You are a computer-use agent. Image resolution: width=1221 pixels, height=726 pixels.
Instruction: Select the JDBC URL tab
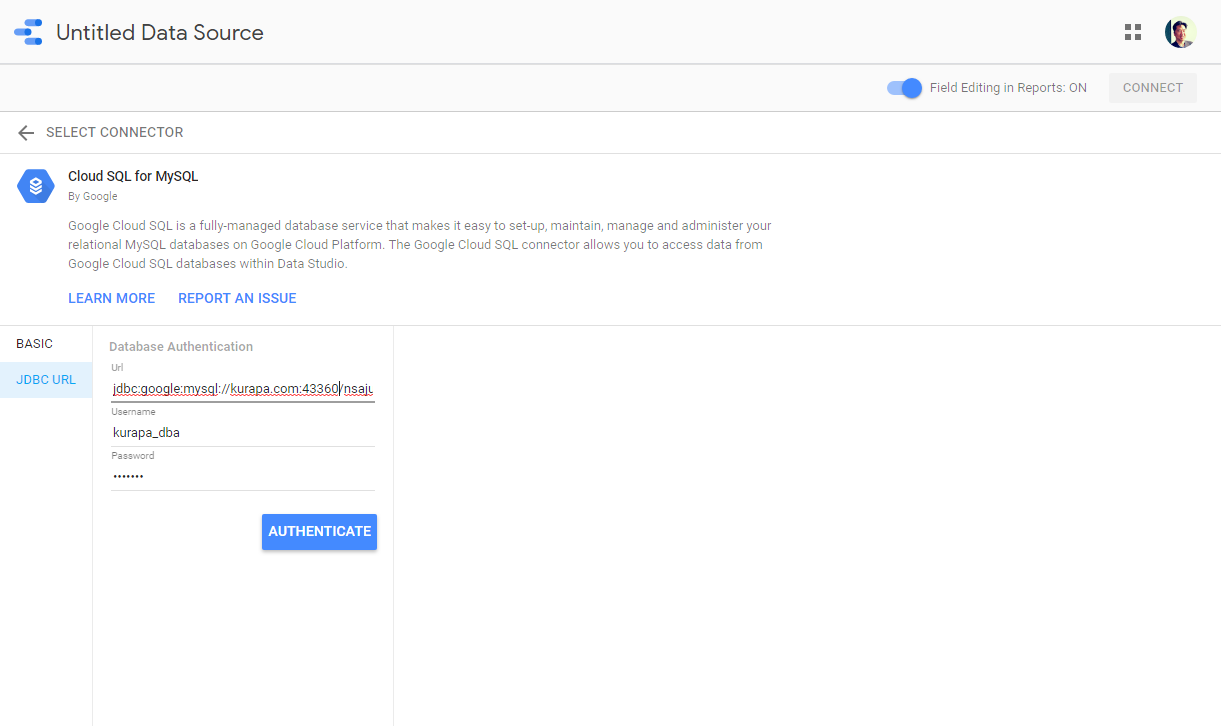(46, 380)
